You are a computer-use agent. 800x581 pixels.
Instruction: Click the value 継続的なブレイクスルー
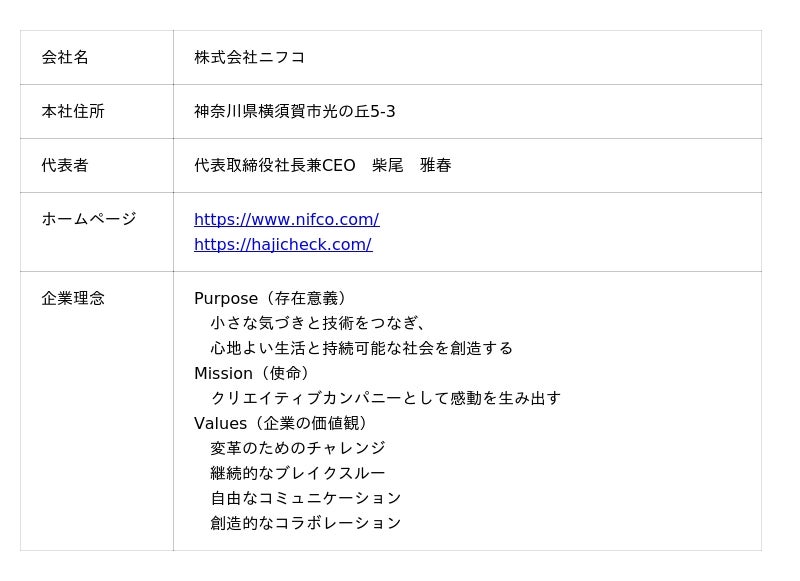pos(298,473)
